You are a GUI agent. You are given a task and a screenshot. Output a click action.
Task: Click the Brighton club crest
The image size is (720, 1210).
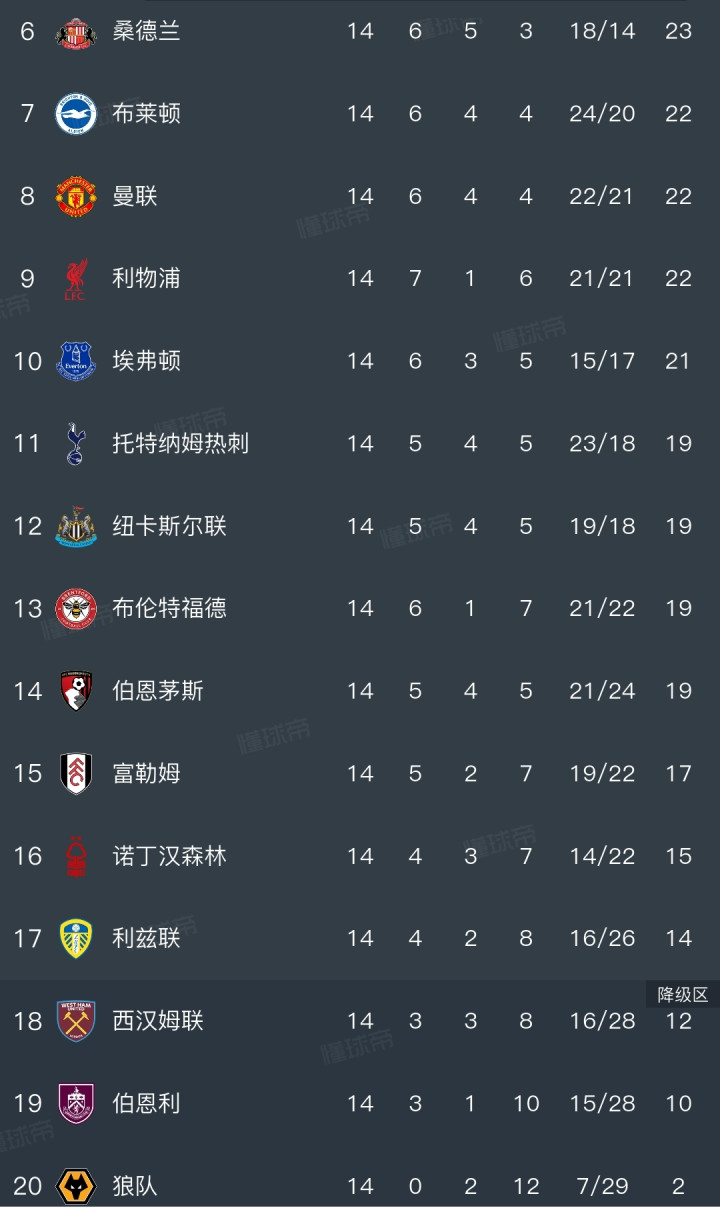[x=76, y=114]
